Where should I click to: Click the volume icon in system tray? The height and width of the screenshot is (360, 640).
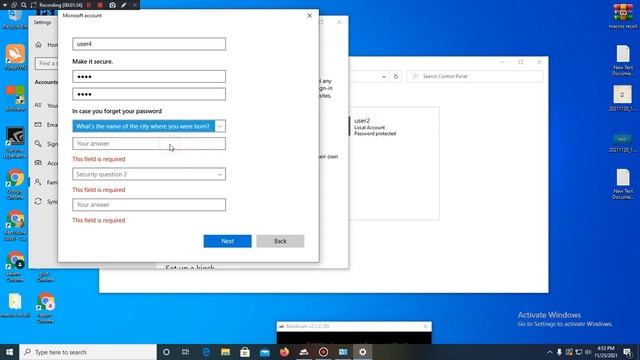pos(588,352)
